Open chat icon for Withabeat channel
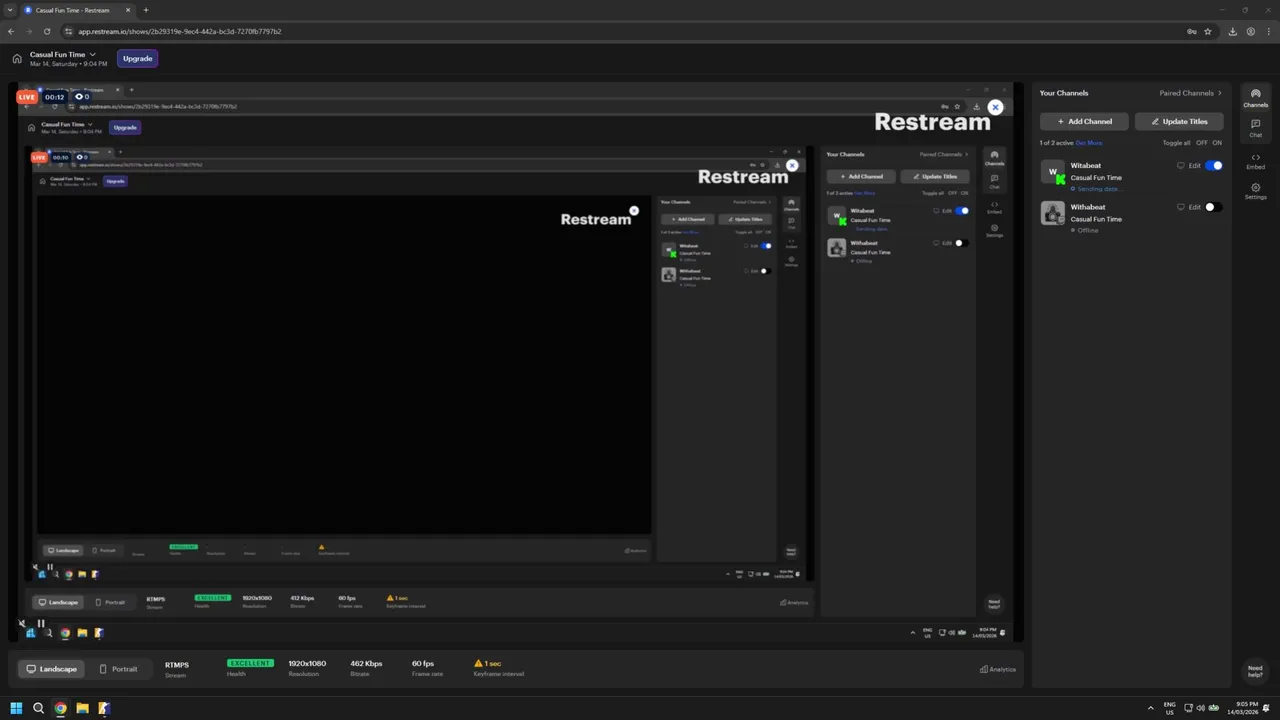 click(x=1180, y=207)
